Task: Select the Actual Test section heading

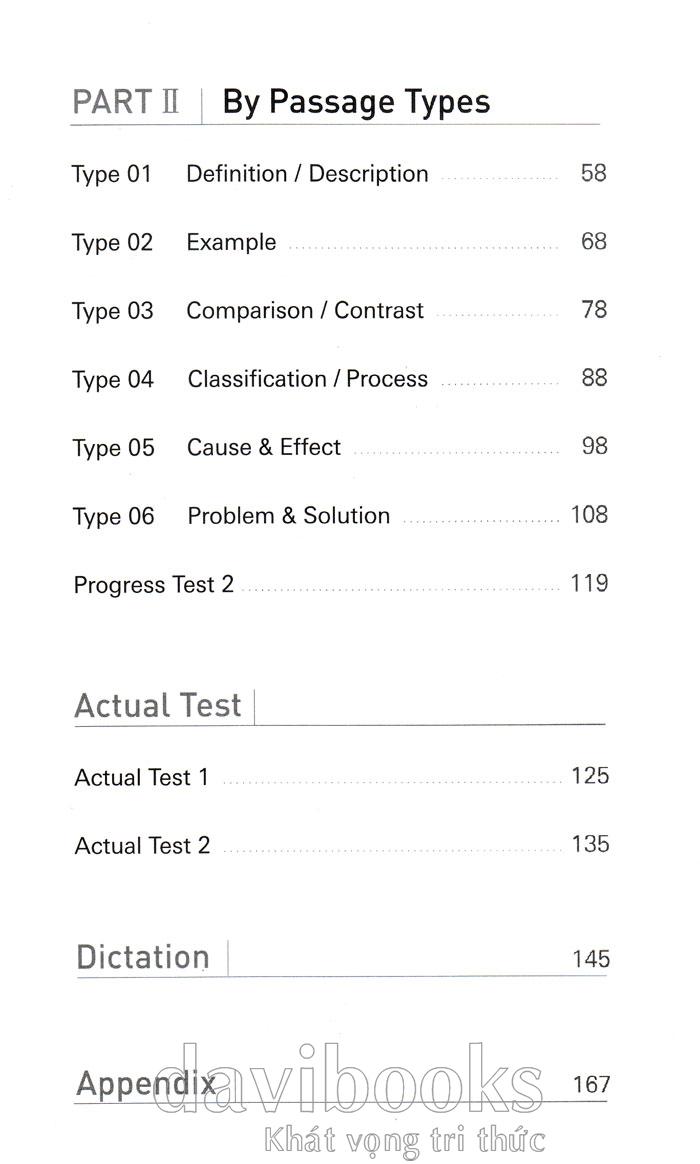Action: (158, 706)
